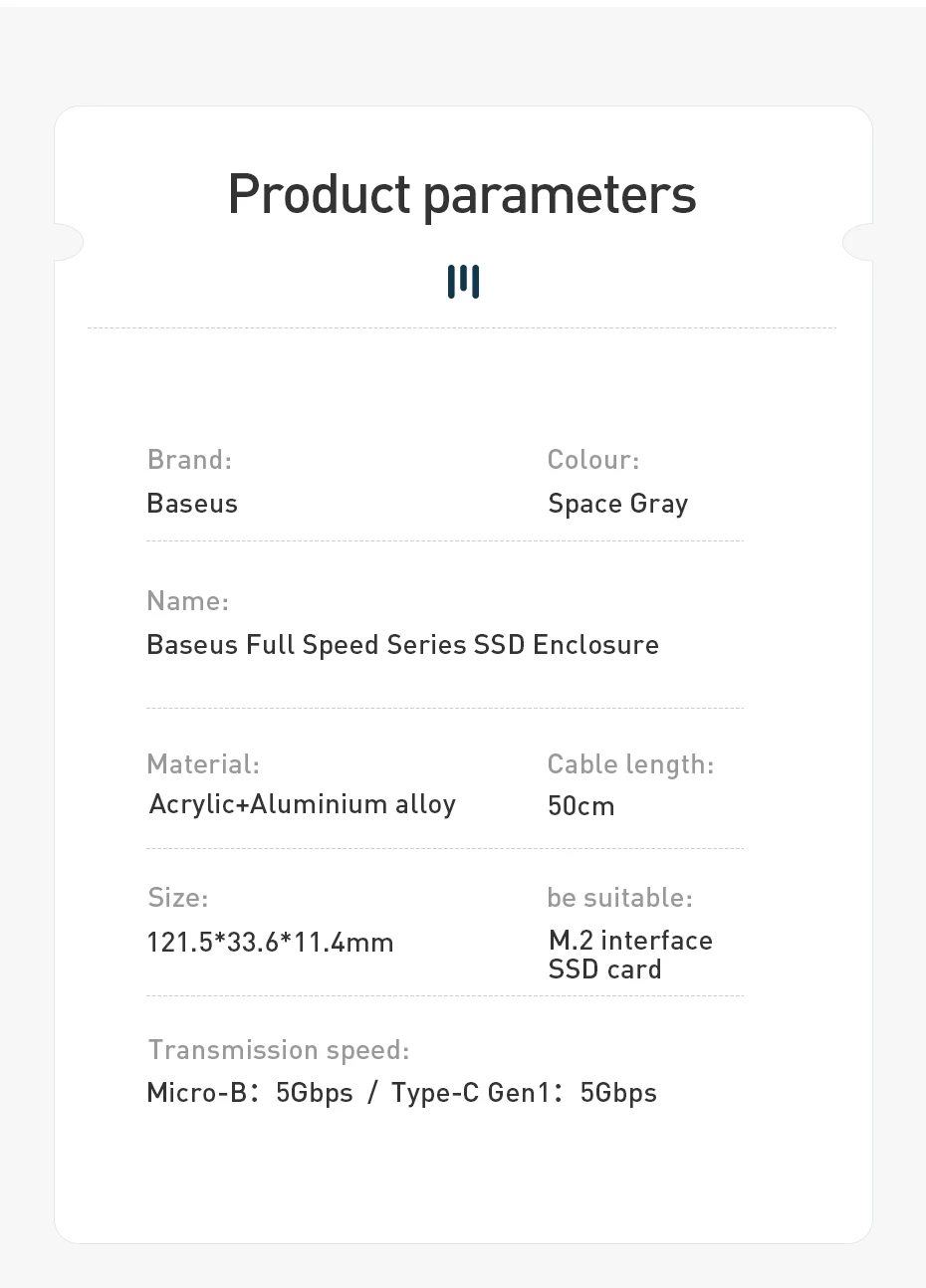Screen dimensions: 926x1288
Task: Click the left semicircle notch on the card
Action: pos(68,242)
